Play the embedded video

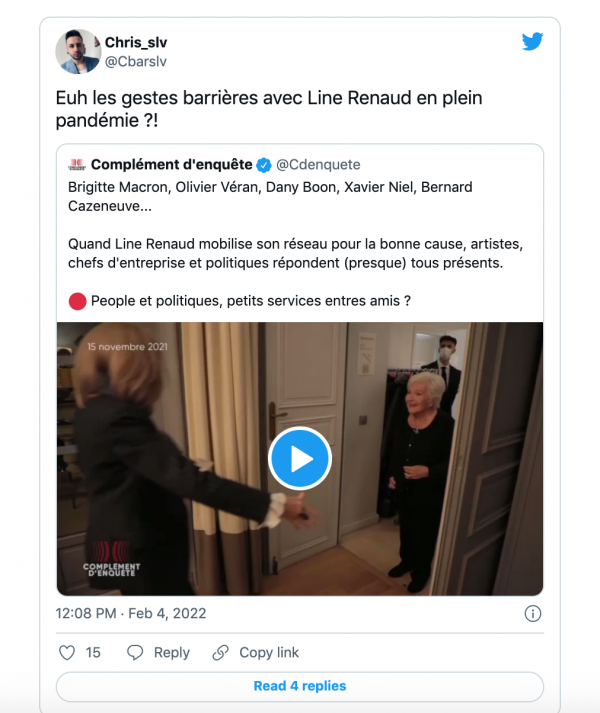pos(300,458)
